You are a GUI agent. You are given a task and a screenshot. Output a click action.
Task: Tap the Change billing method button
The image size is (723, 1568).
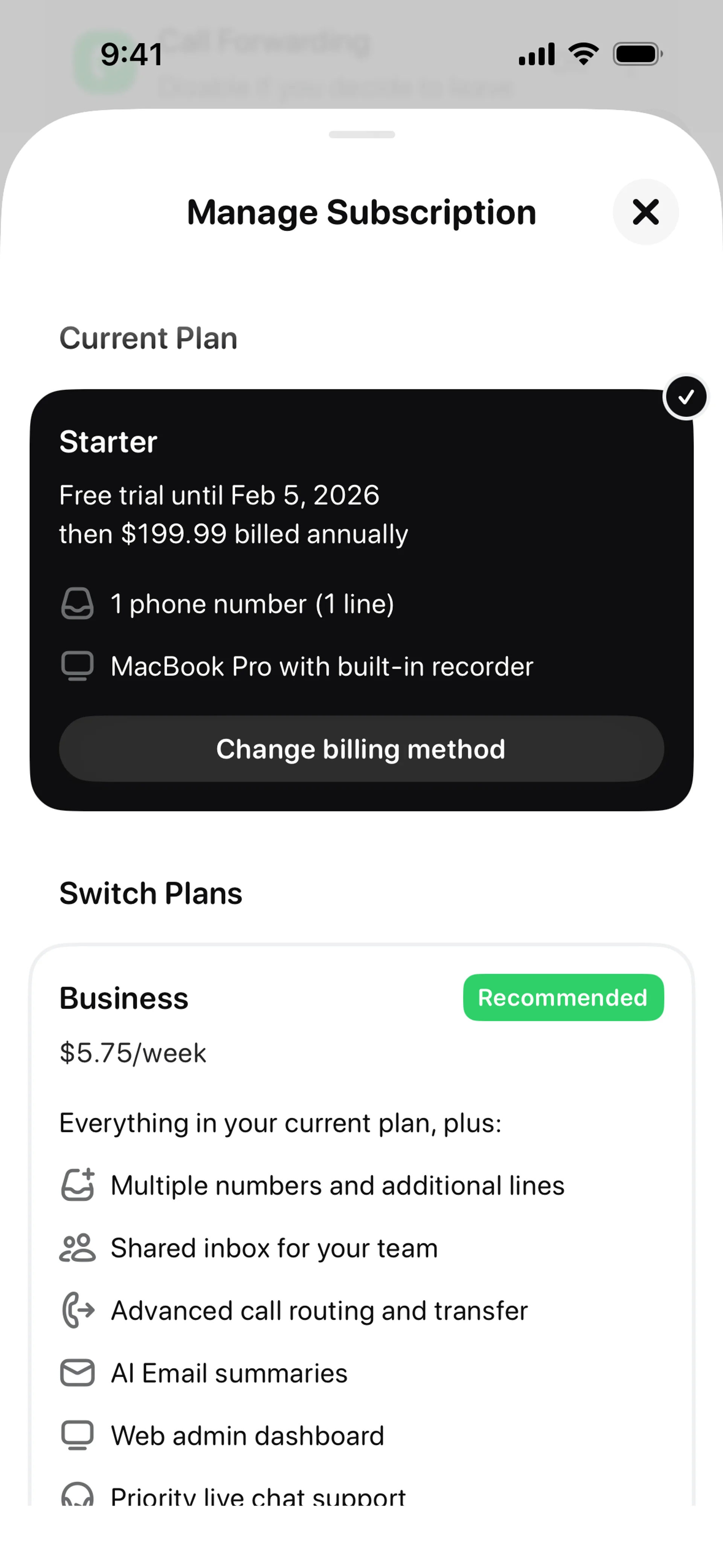coord(361,749)
